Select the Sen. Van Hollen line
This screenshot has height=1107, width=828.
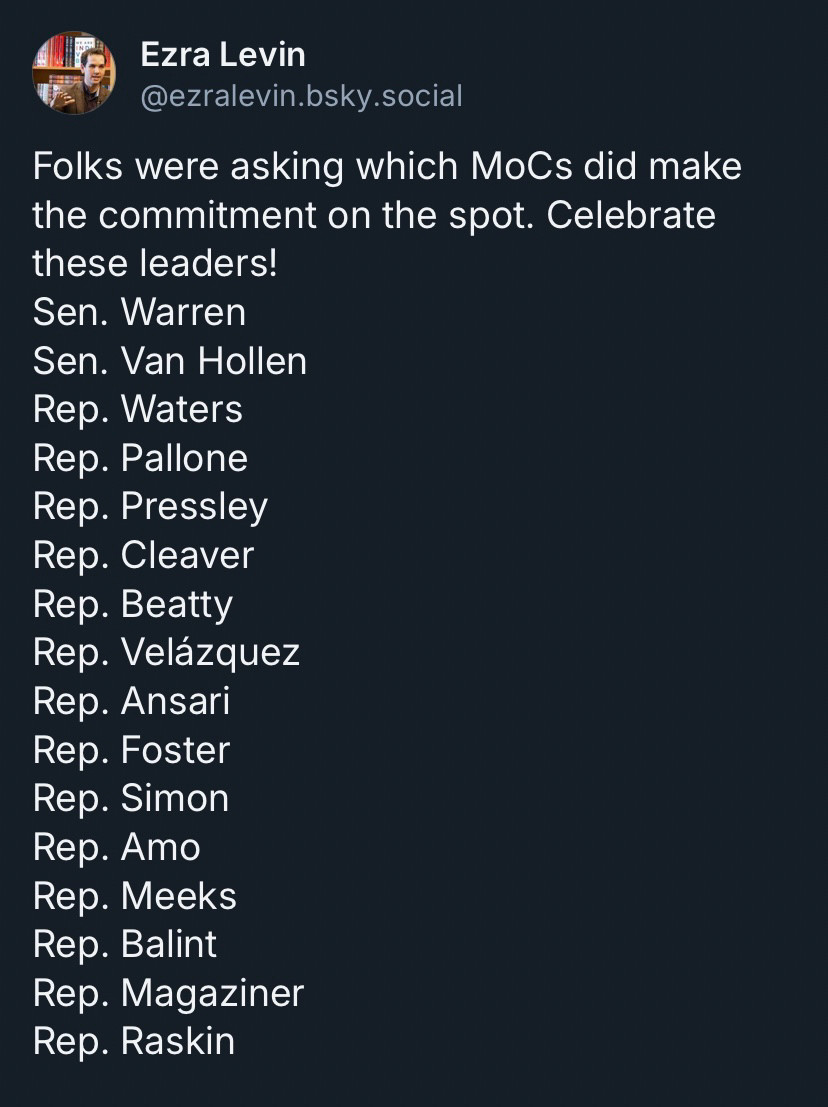(169, 361)
